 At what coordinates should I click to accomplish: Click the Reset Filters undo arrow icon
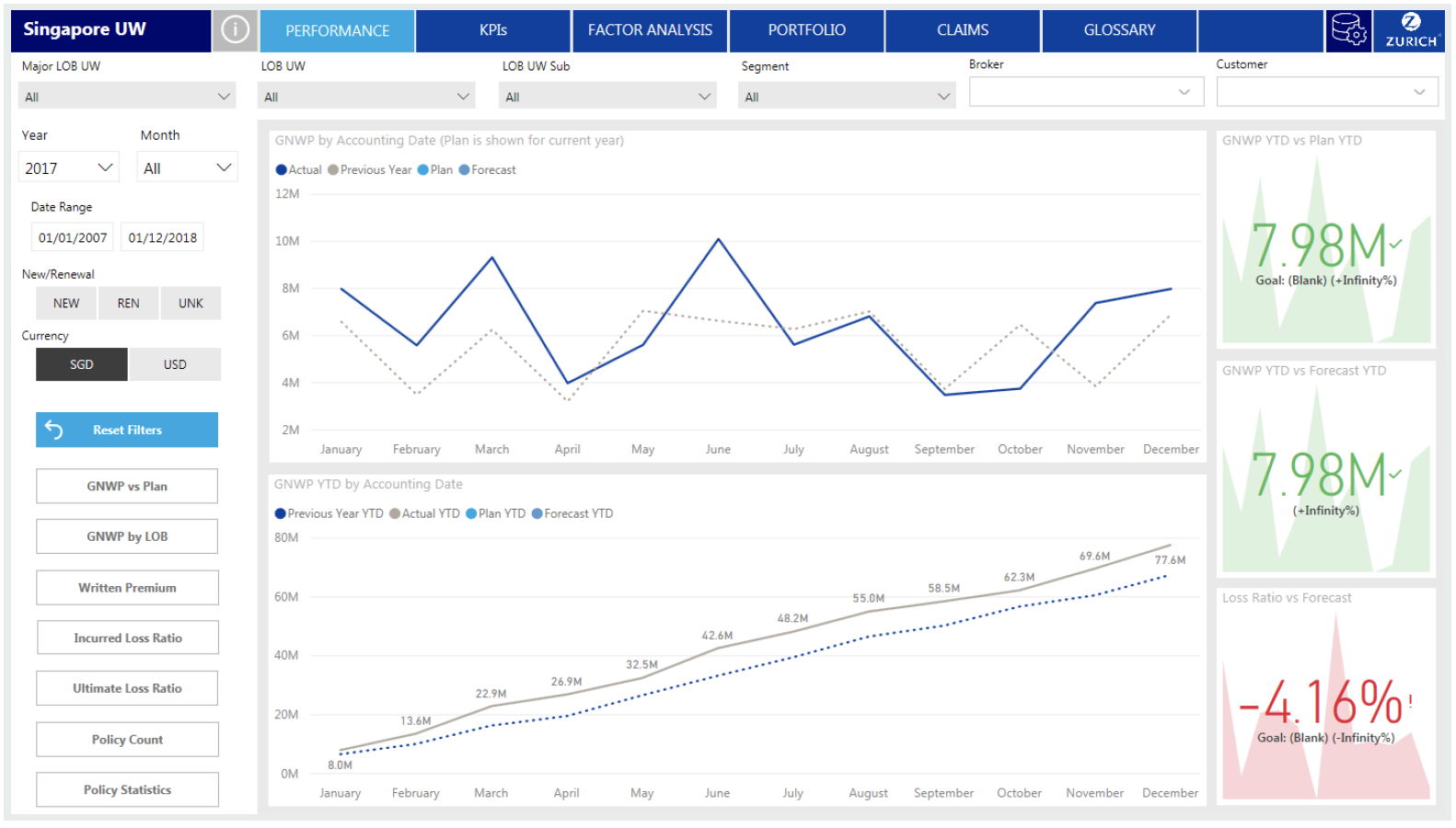coord(54,430)
